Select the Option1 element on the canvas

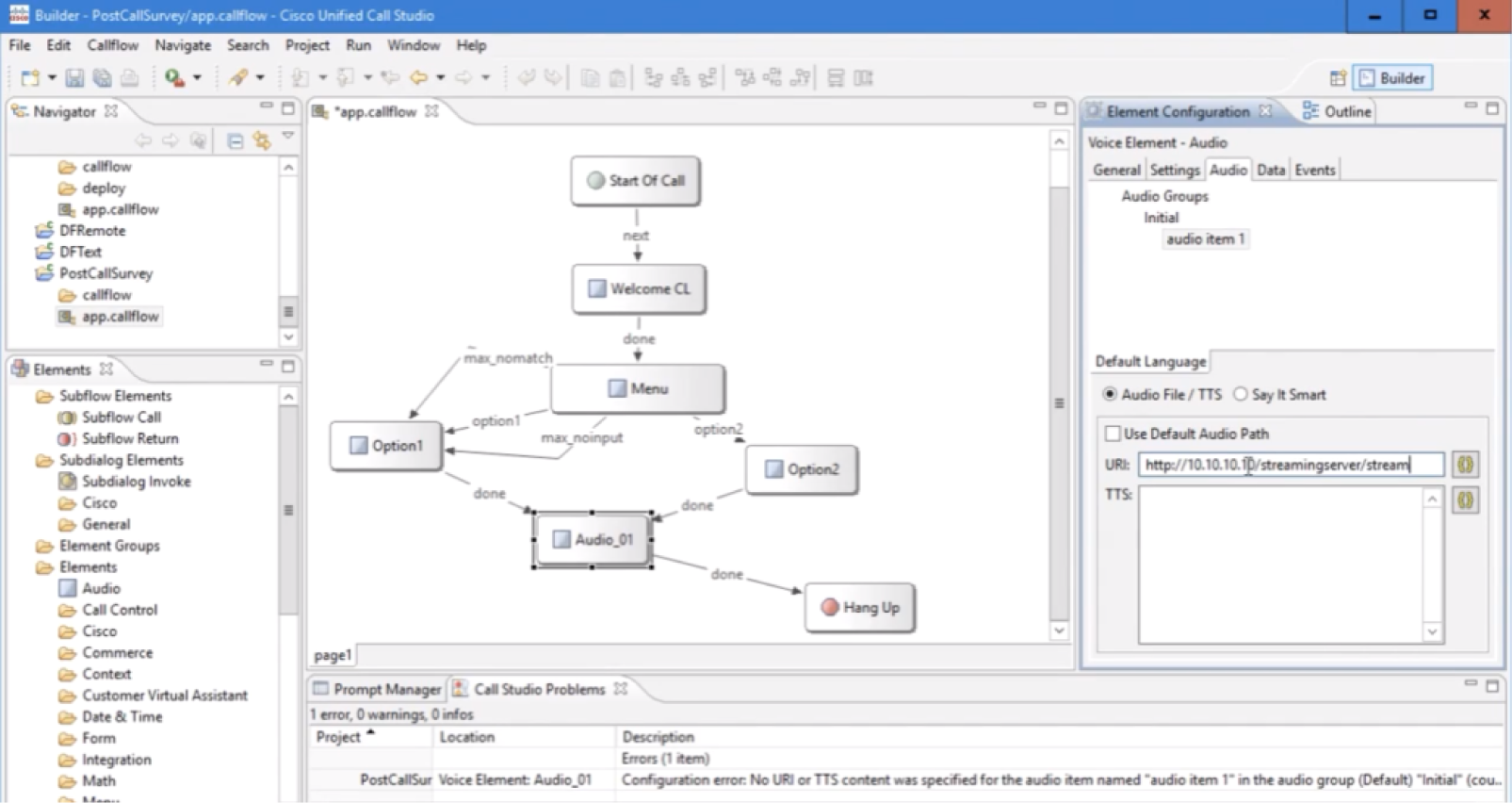point(386,446)
